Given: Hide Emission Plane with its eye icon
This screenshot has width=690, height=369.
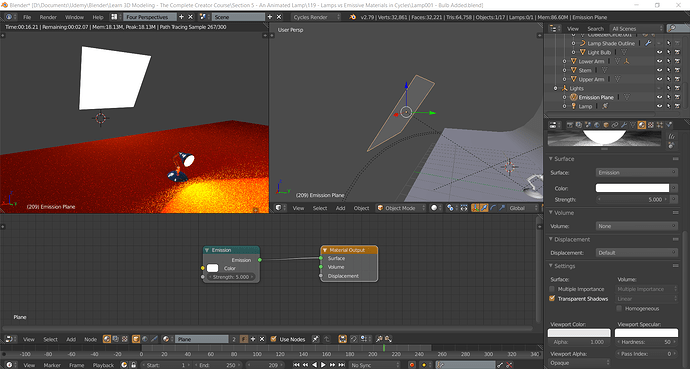Looking at the screenshot, I should pyautogui.click(x=659, y=97).
